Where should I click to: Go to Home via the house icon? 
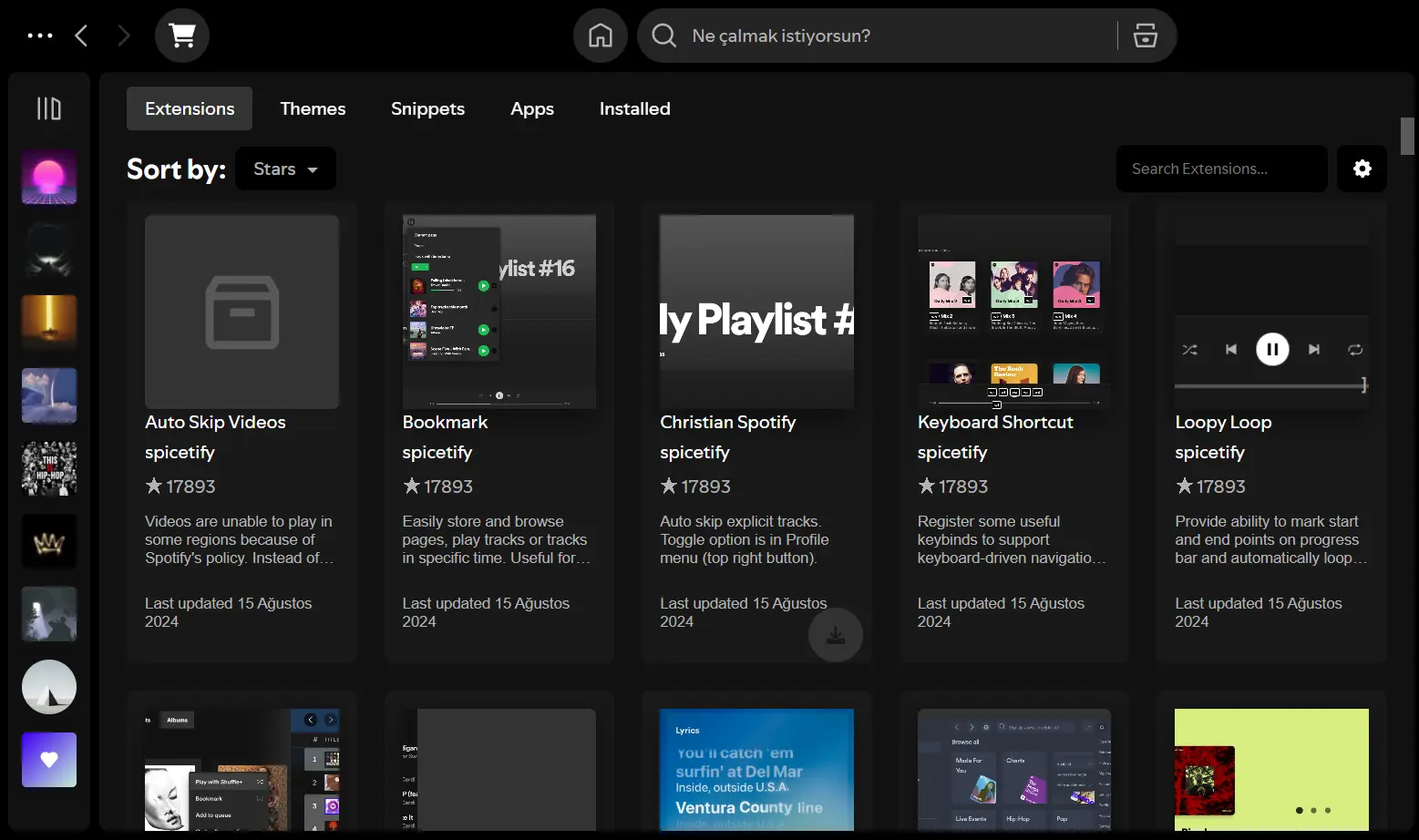[x=601, y=36]
